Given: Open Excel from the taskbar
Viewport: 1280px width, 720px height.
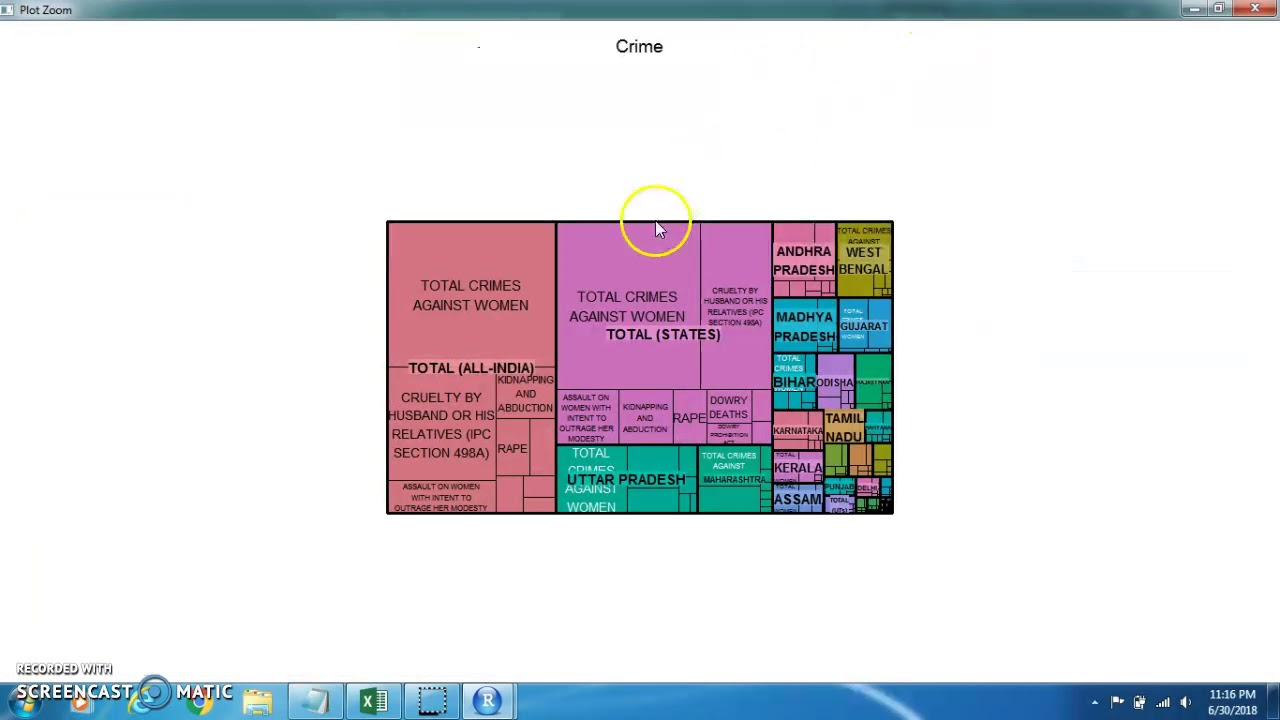Looking at the screenshot, I should pyautogui.click(x=374, y=701).
